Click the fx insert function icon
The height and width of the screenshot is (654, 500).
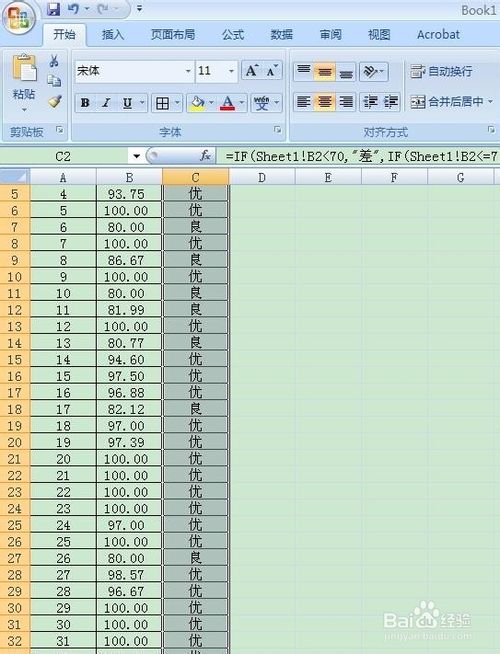tap(205, 156)
